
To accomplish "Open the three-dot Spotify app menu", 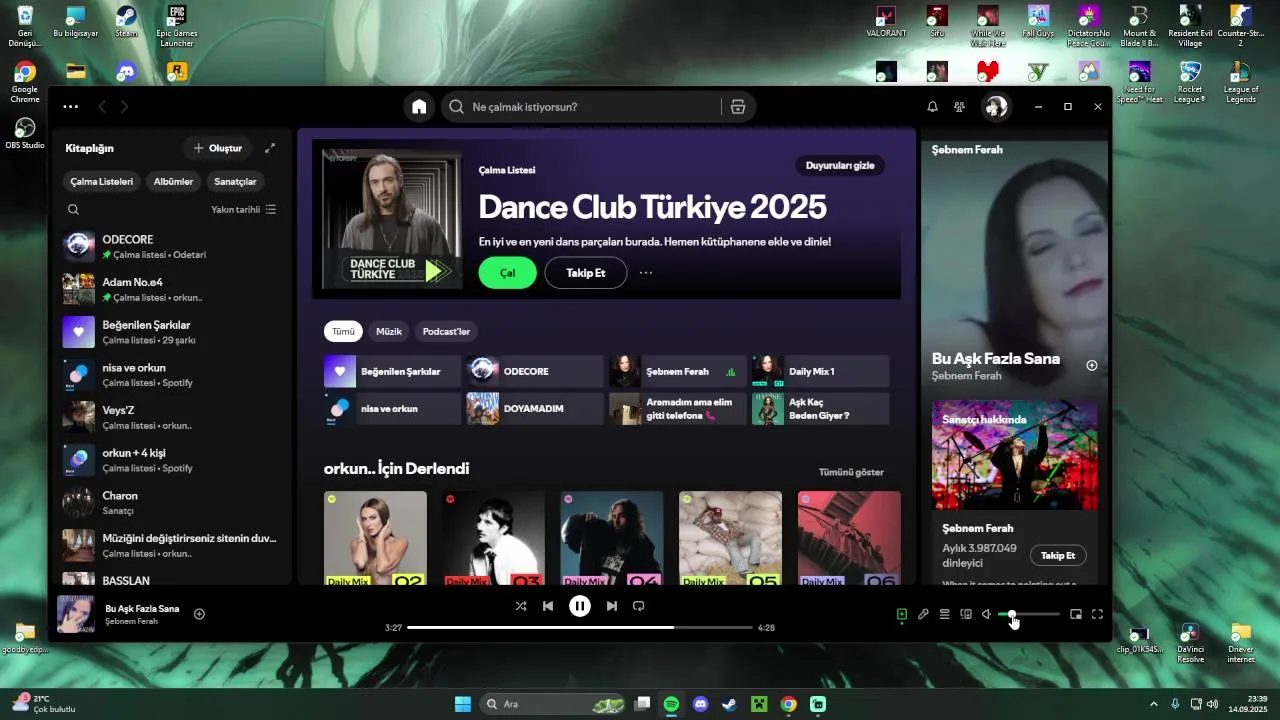I will click(x=70, y=107).
